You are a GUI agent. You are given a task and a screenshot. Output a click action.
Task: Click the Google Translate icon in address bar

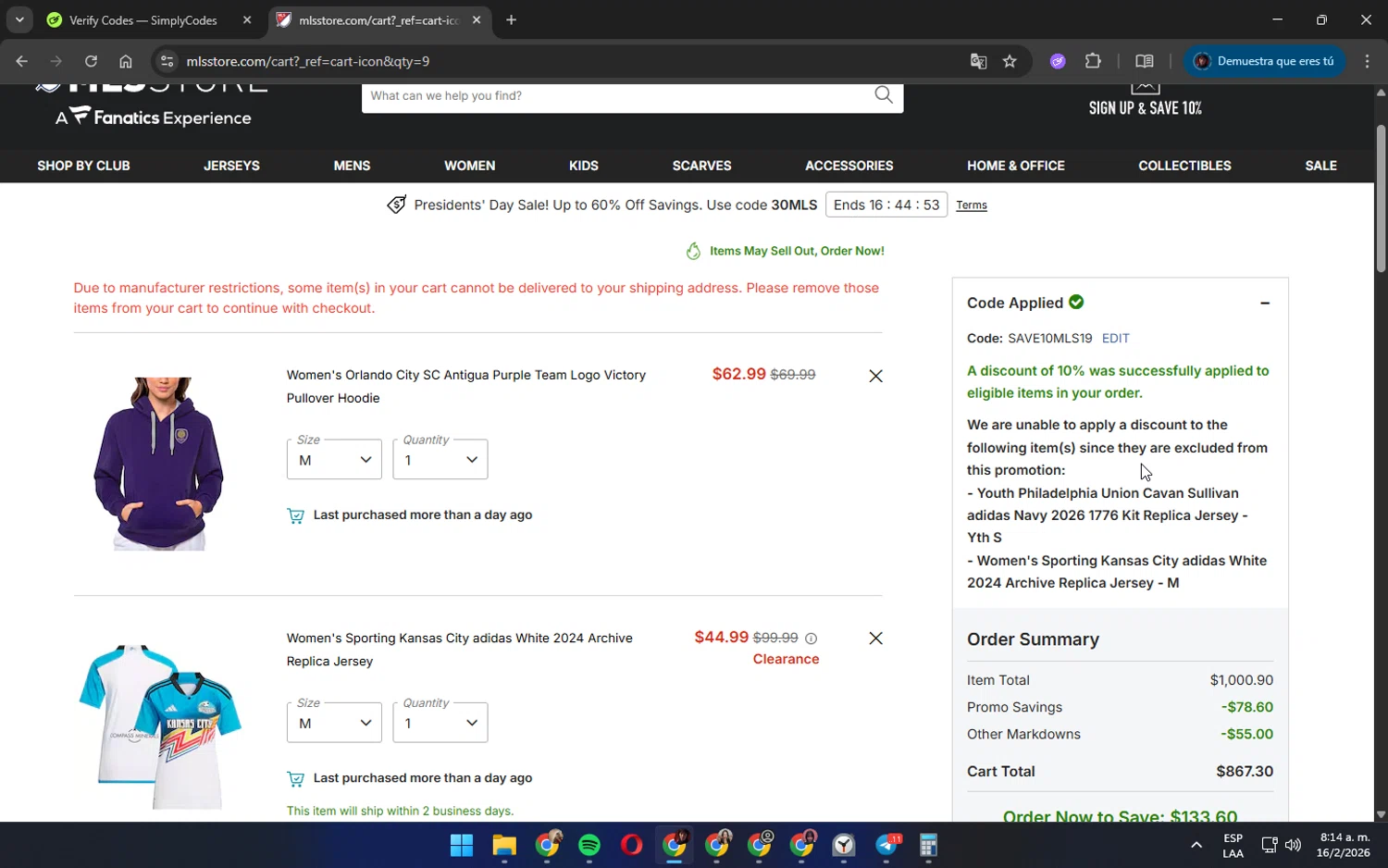click(x=978, y=61)
